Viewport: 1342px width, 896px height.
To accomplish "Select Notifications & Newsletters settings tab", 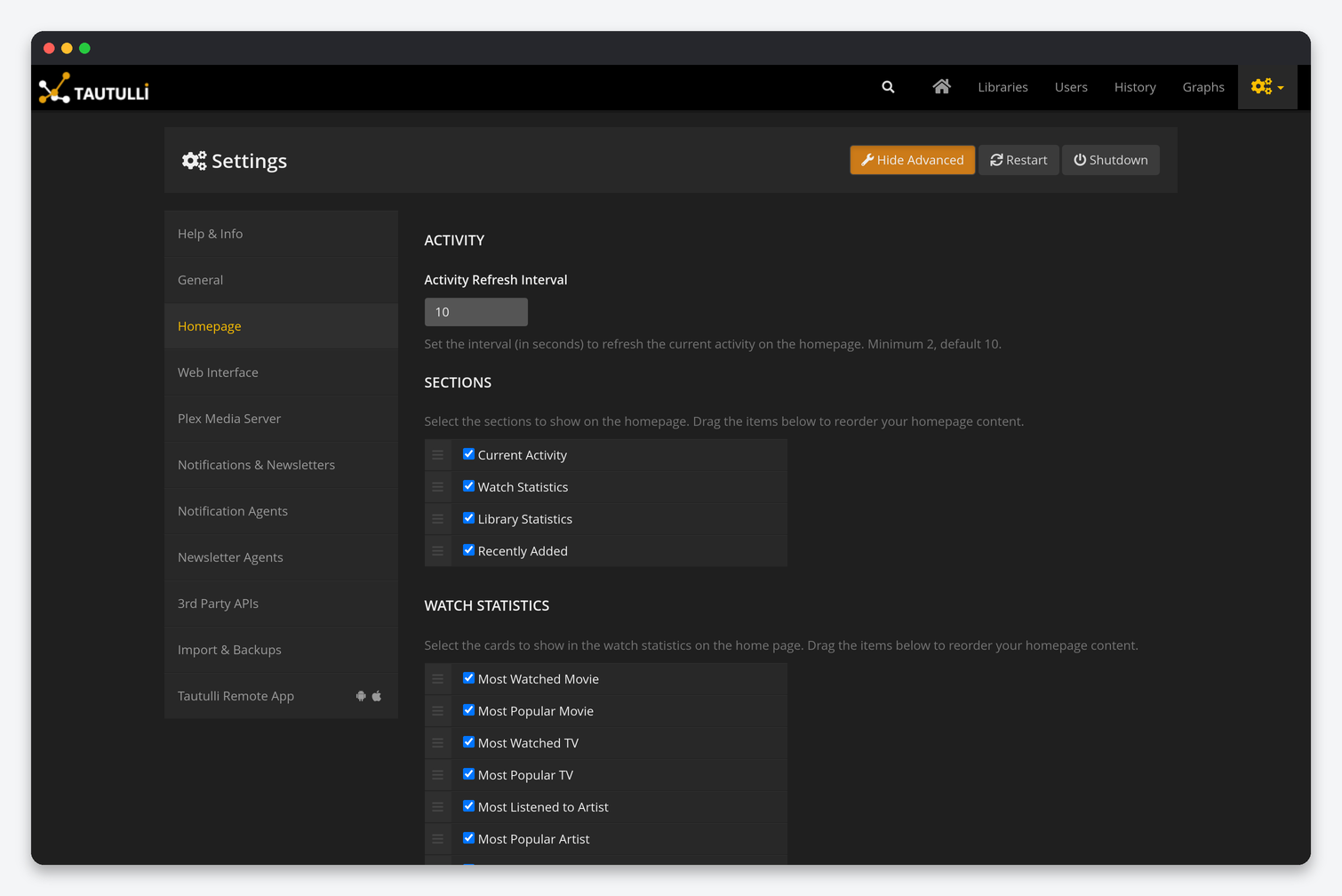I will click(281, 465).
